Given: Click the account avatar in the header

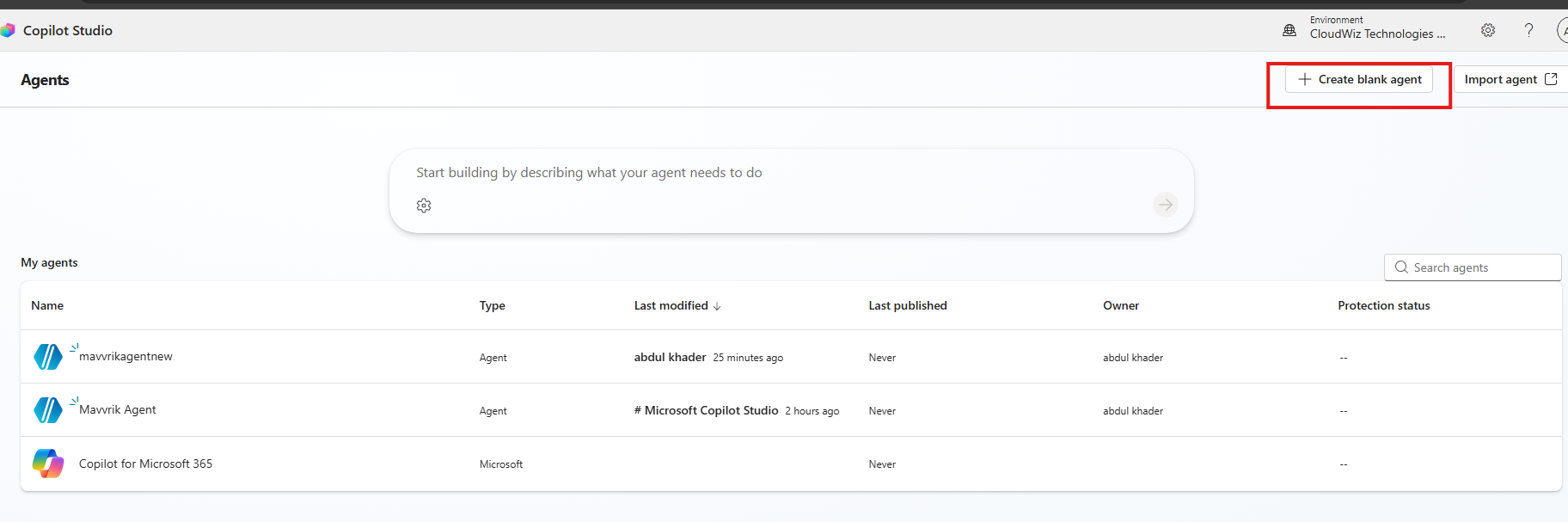Looking at the screenshot, I should [1562, 30].
